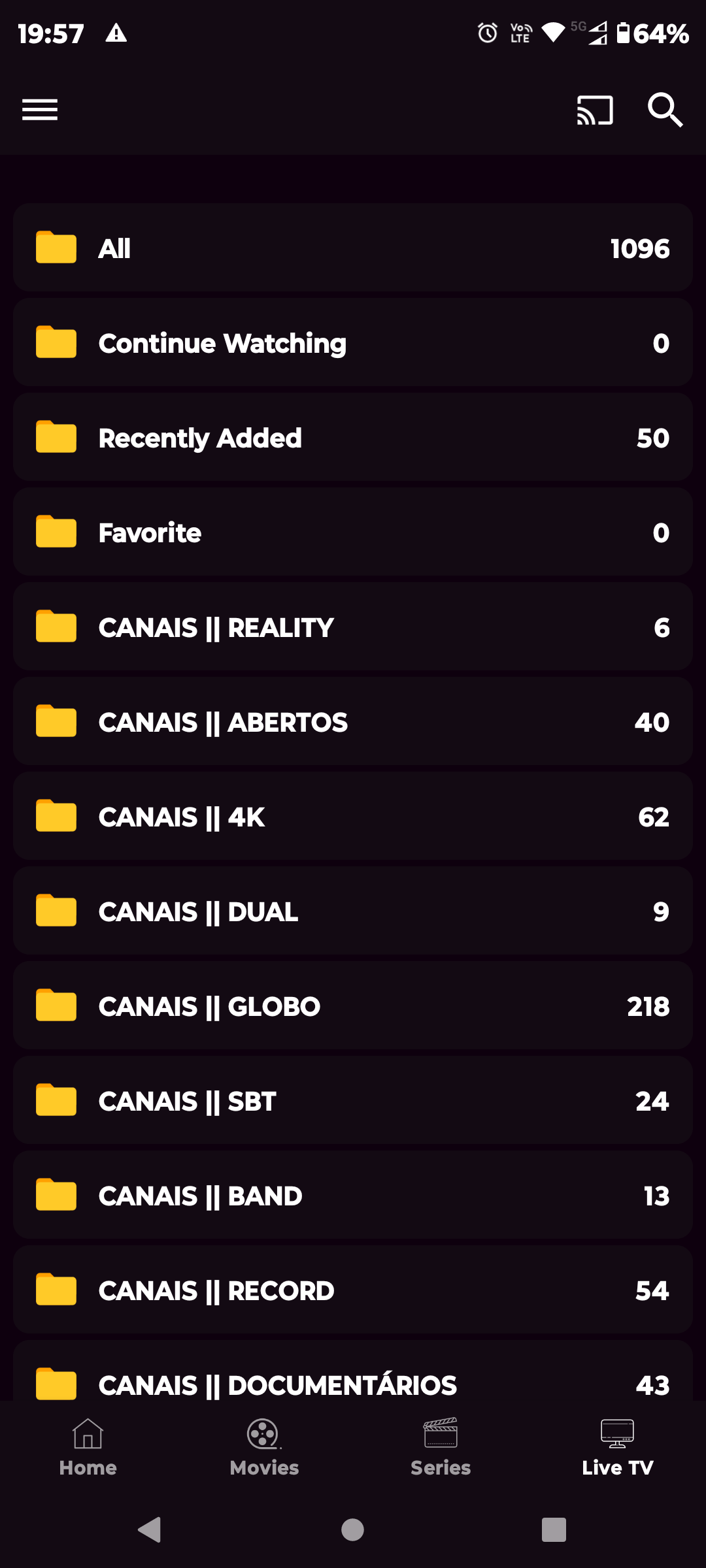The image size is (706, 1568).
Task: Tap the Cast screen icon
Action: pos(595,110)
